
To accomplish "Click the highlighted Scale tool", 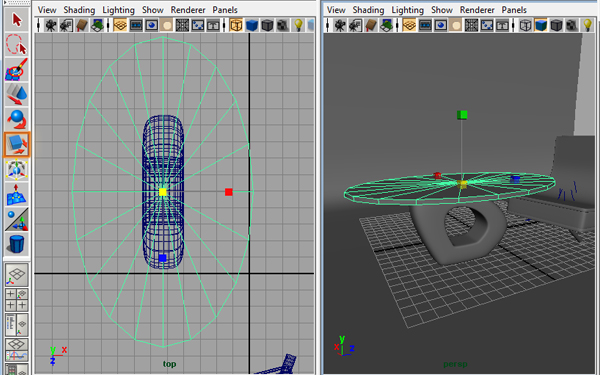I will tap(16, 145).
